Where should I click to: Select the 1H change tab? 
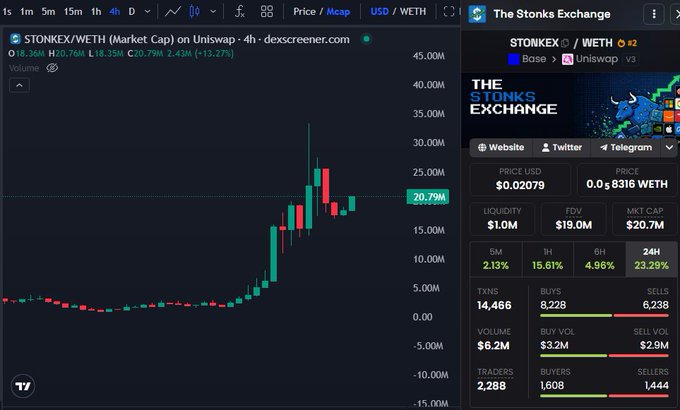tap(548, 259)
